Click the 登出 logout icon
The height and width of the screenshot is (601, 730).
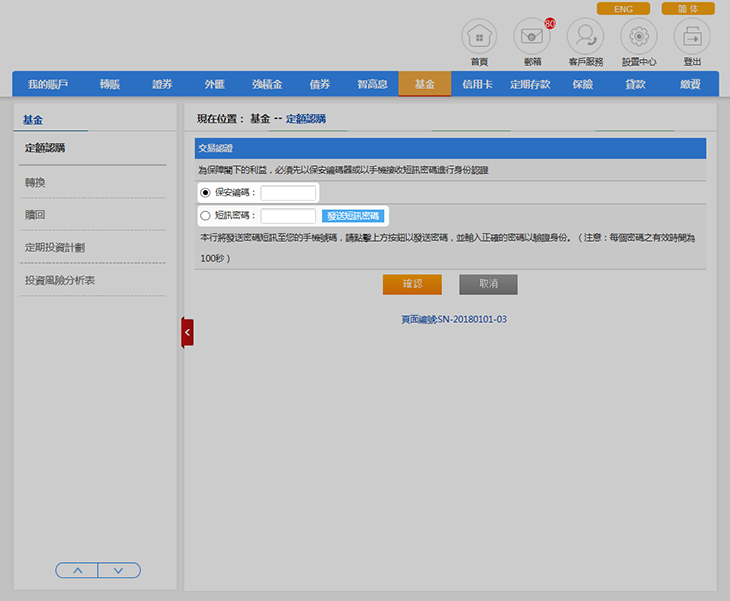pos(692,37)
